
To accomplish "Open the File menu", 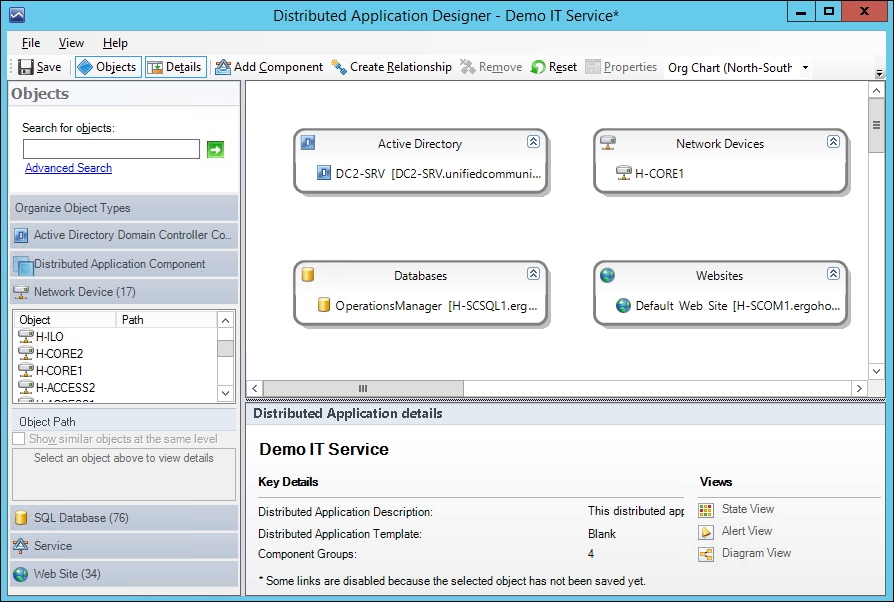I will pos(31,43).
